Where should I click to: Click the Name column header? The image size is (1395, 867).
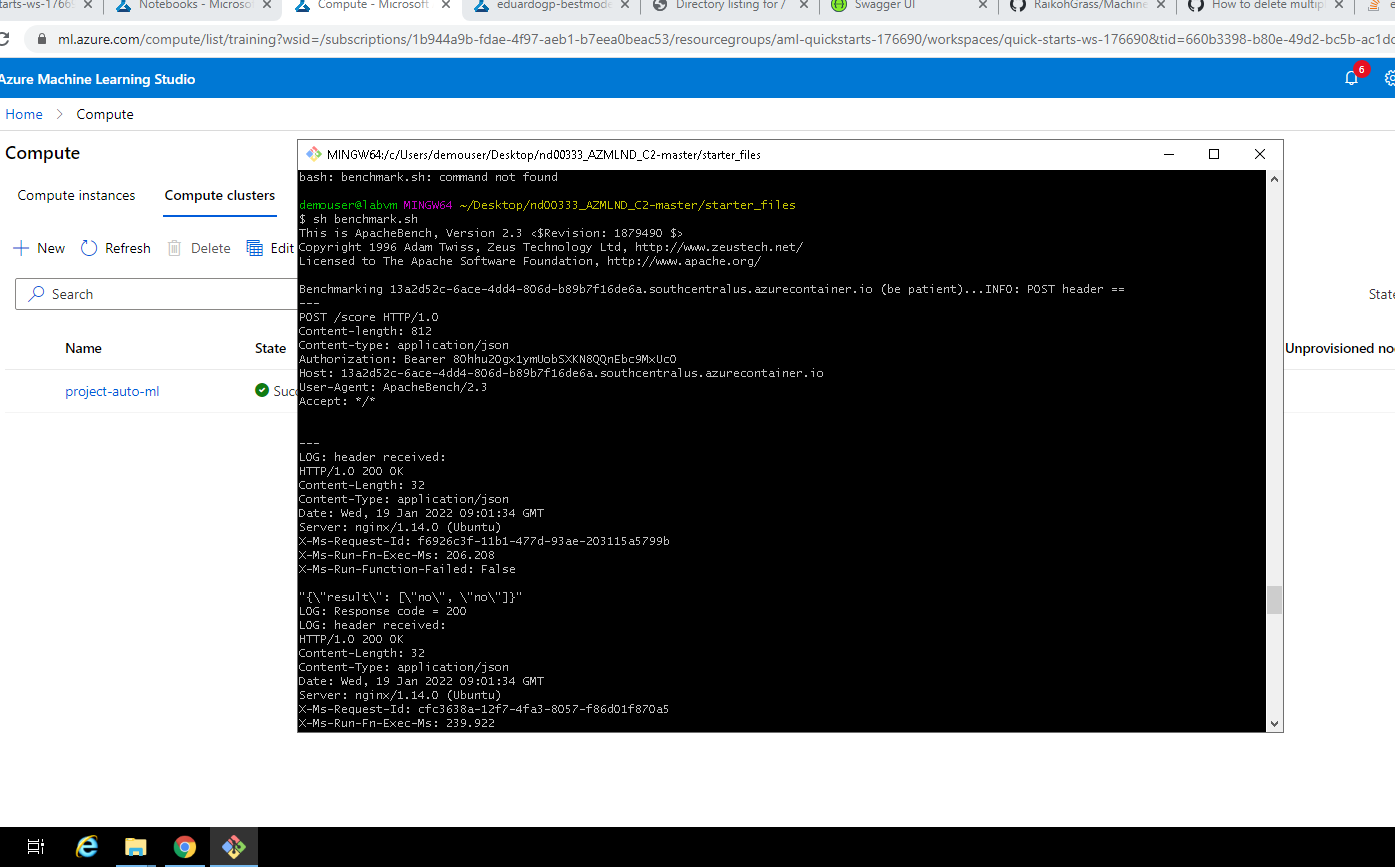83,348
